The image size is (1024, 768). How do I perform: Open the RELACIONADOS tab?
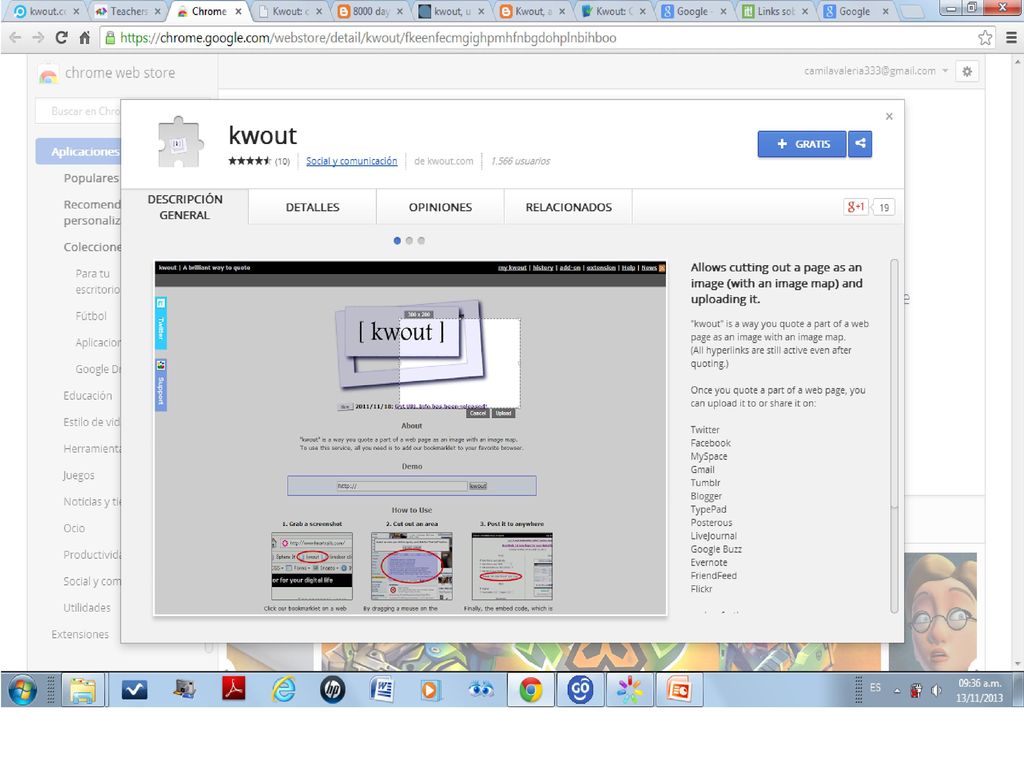click(569, 207)
